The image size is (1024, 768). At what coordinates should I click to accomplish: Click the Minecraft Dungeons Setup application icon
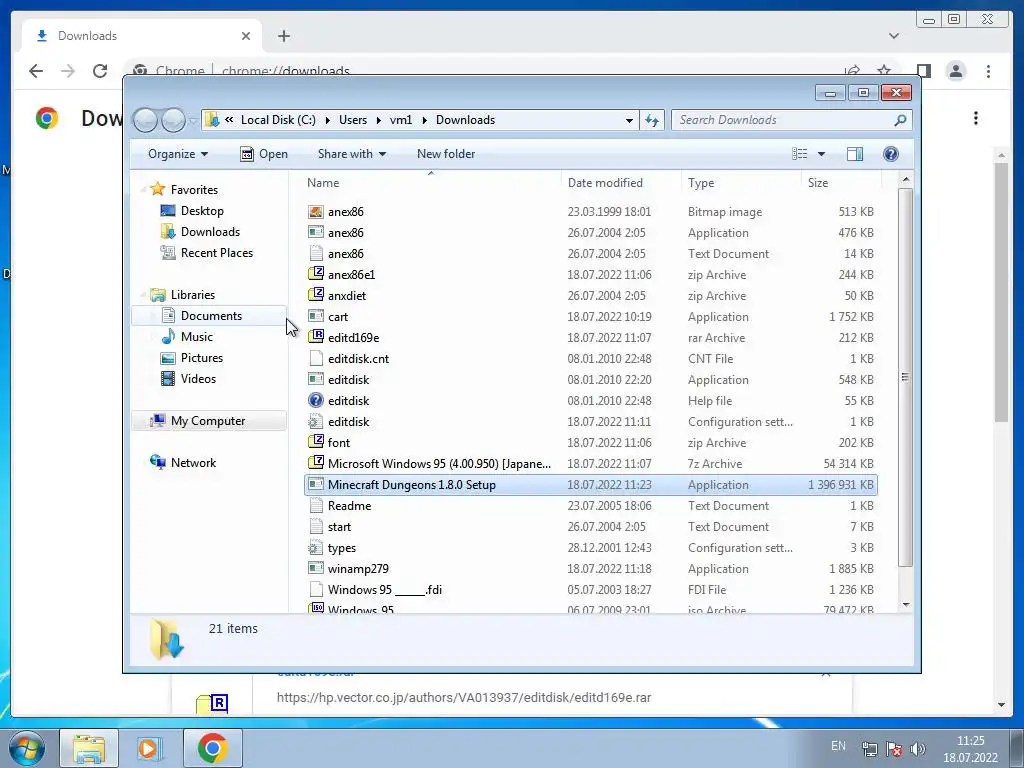click(x=316, y=484)
